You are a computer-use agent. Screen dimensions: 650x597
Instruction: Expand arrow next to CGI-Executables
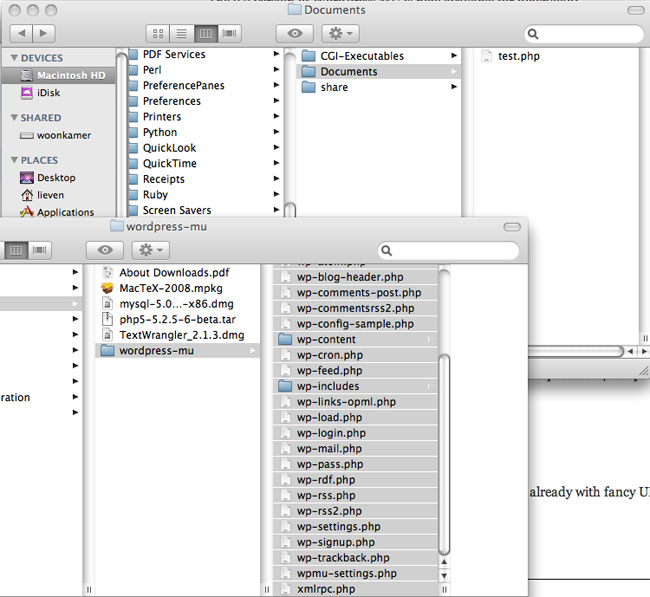[454, 56]
